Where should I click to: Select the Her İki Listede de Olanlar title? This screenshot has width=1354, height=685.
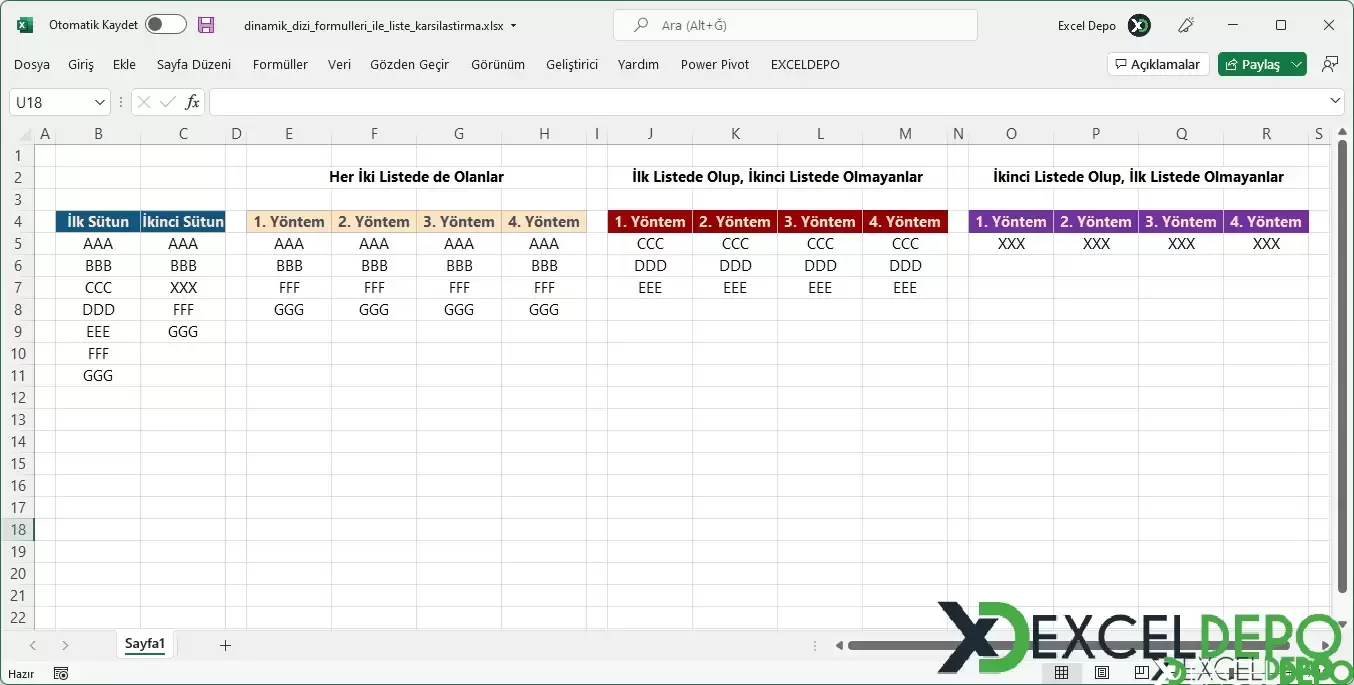(416, 177)
